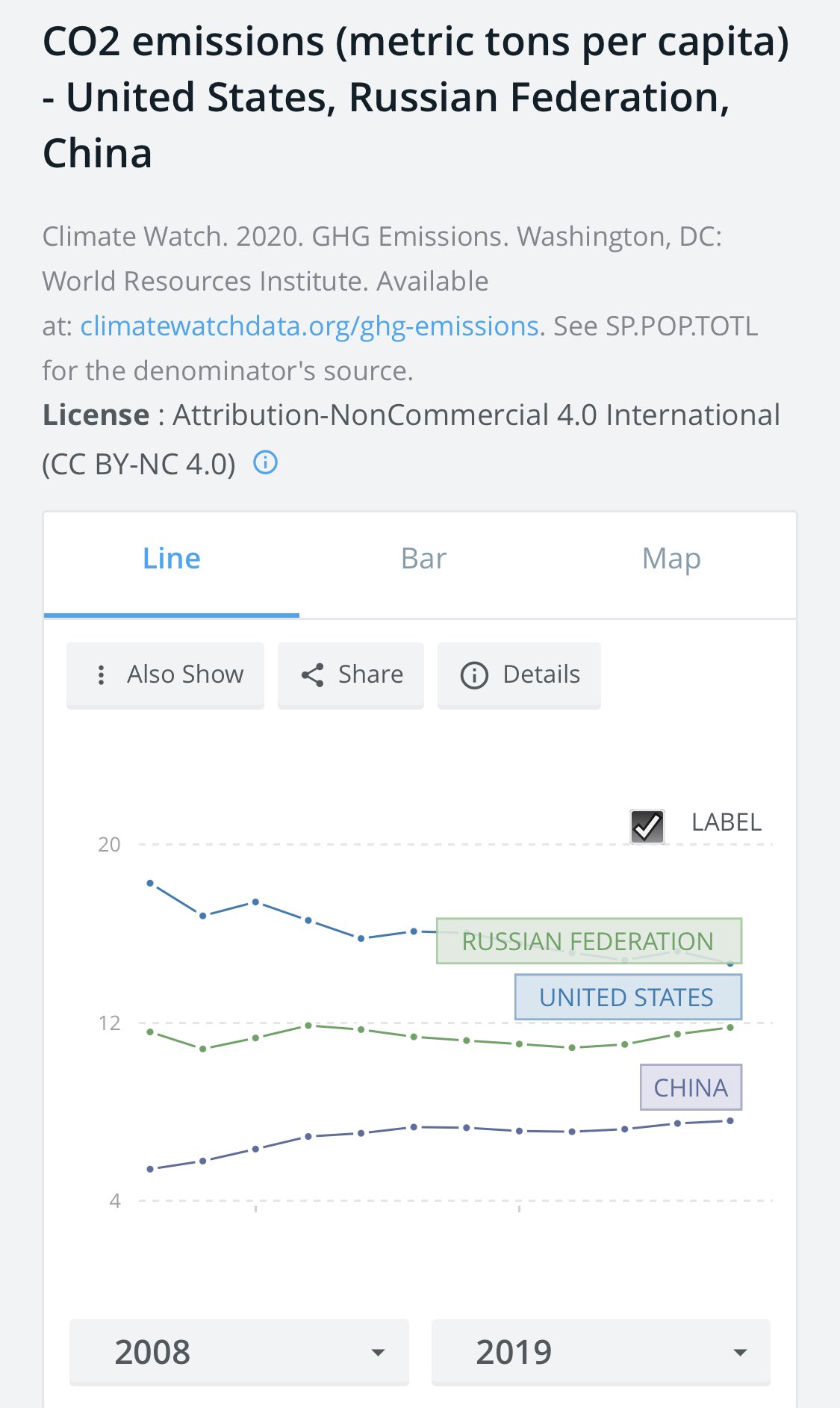Image resolution: width=840 pixels, height=1408 pixels.
Task: Switch to the Map tab
Action: point(671,559)
